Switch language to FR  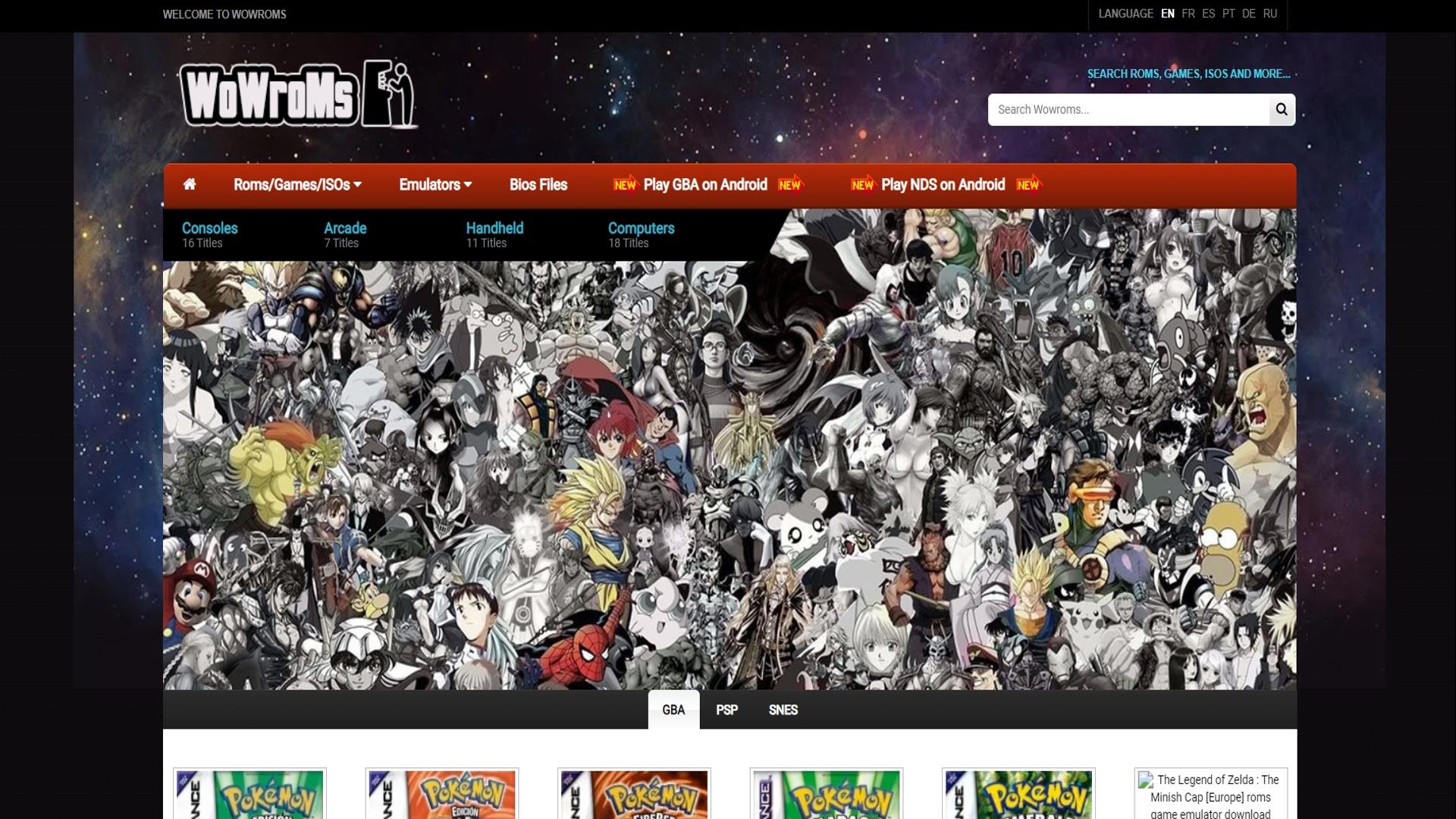point(1188,14)
